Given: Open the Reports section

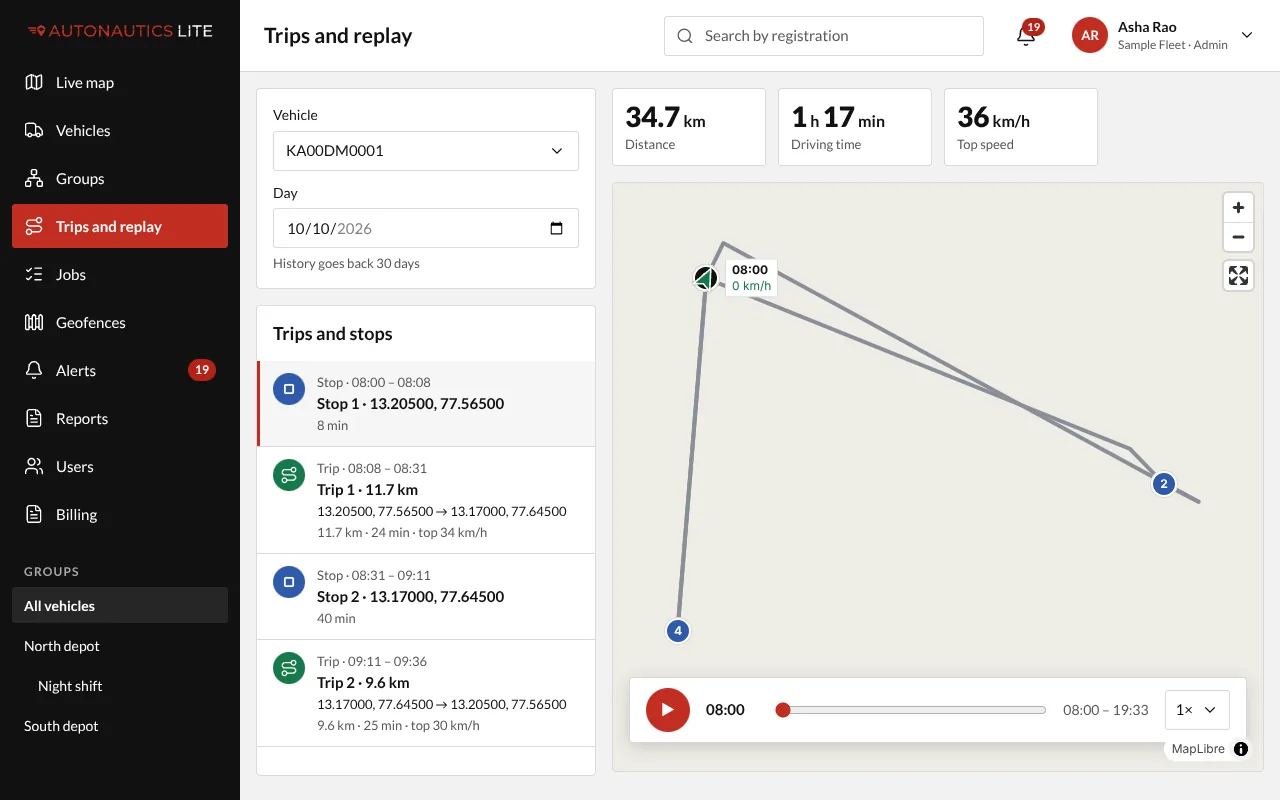Looking at the screenshot, I should pos(120,419).
